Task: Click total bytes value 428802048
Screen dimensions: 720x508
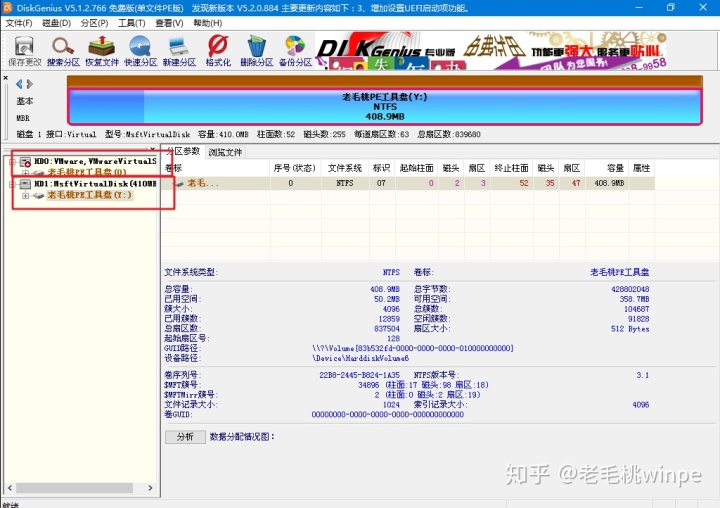Action: pos(630,289)
